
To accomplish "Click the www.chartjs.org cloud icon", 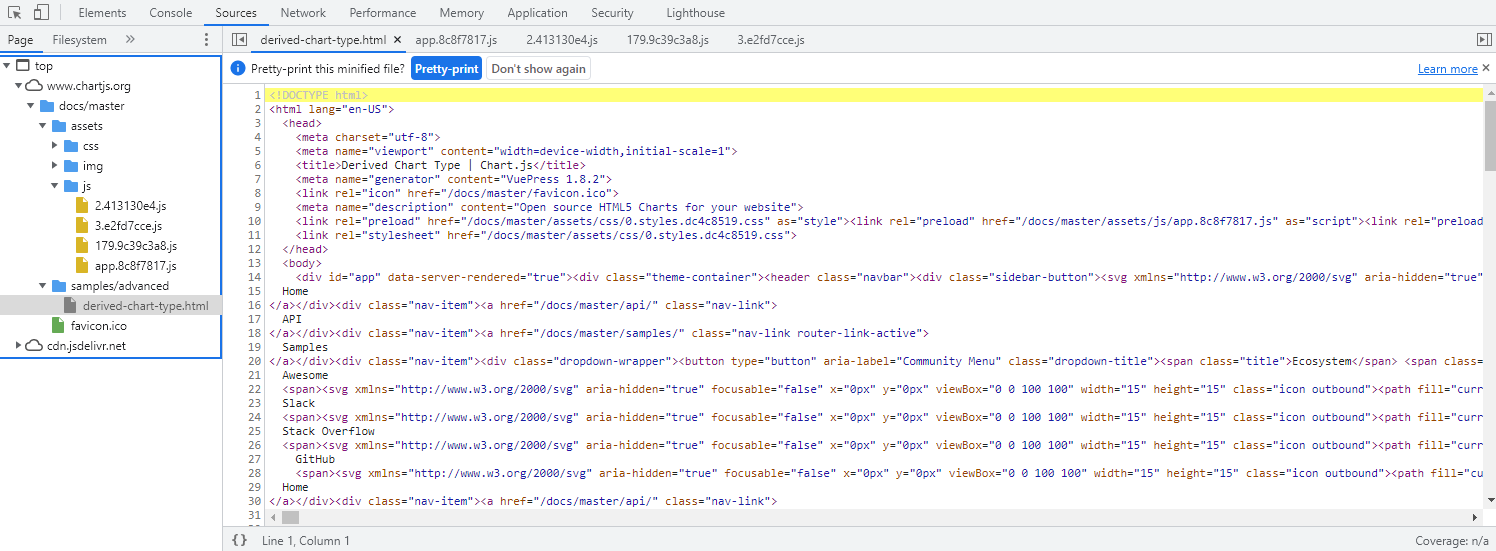I will [34, 86].
